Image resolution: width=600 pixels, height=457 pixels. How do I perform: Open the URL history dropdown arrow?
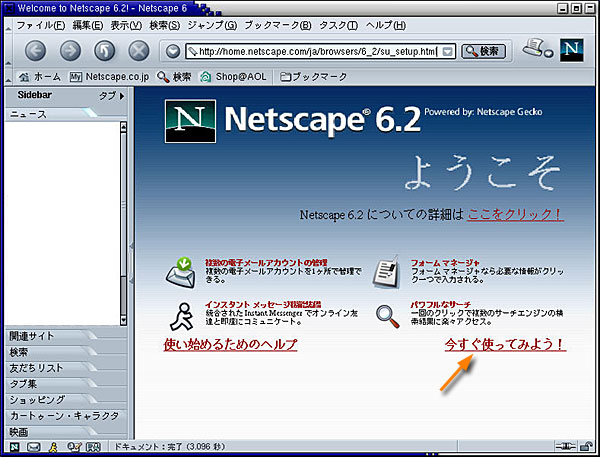point(447,51)
